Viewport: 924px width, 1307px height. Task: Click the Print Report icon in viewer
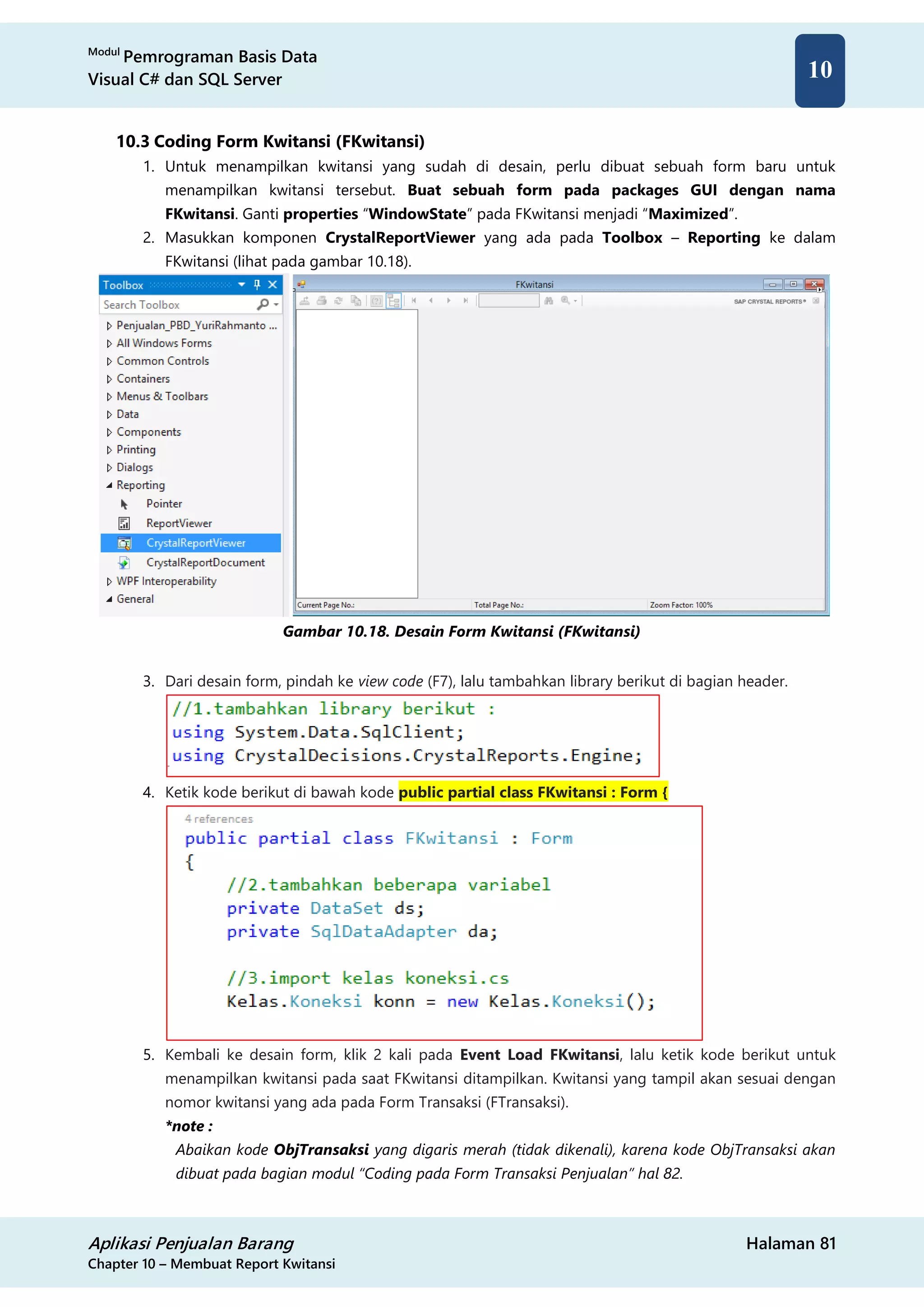click(322, 301)
